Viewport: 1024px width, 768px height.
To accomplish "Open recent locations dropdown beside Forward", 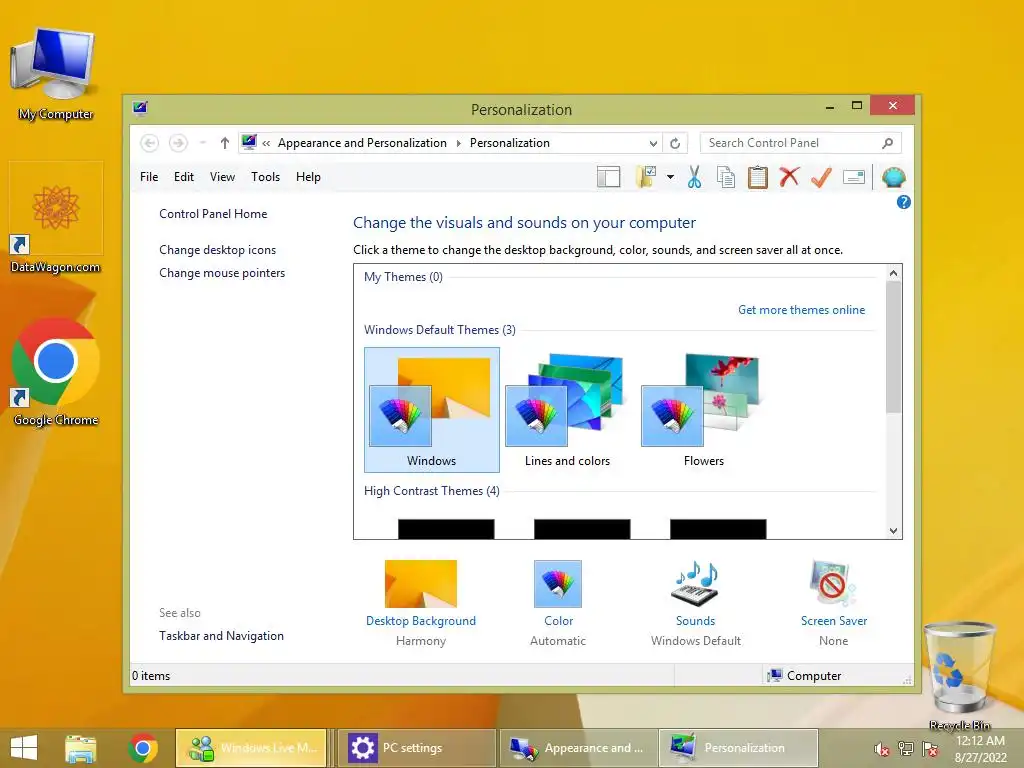I will pyautogui.click(x=202, y=143).
